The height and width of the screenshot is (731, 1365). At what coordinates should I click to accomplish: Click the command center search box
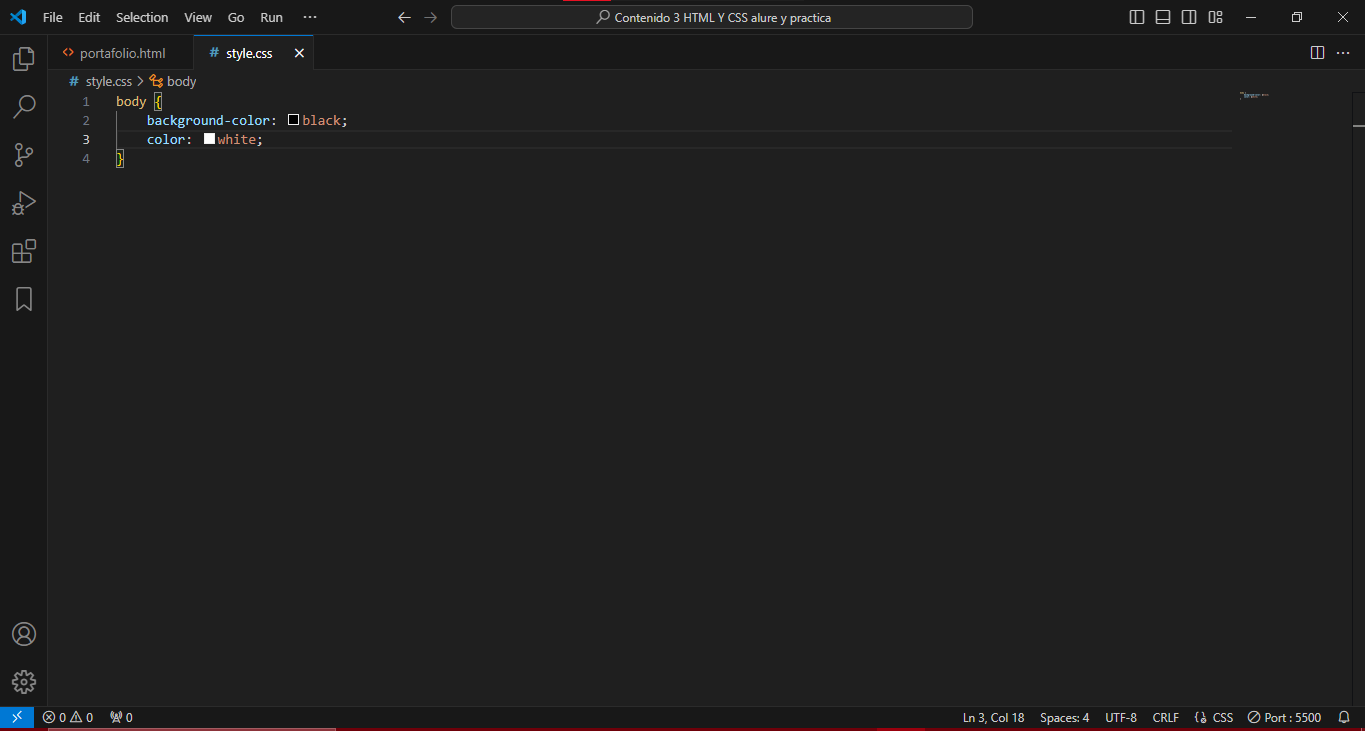coord(712,17)
